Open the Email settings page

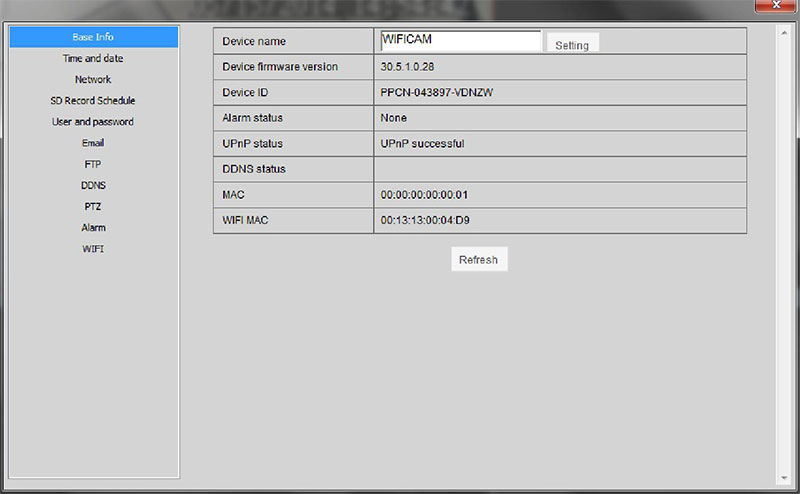pyautogui.click(x=93, y=143)
